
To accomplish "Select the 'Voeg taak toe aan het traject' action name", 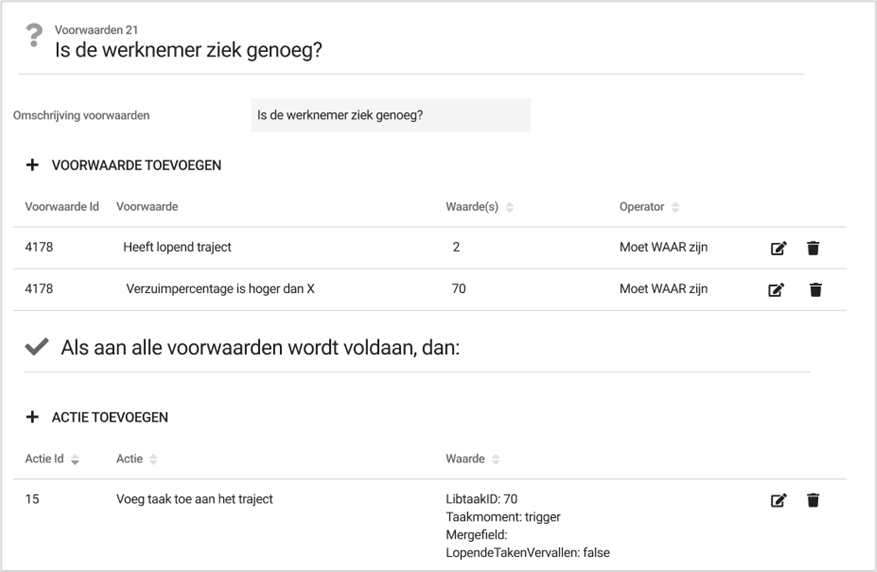I will click(194, 499).
